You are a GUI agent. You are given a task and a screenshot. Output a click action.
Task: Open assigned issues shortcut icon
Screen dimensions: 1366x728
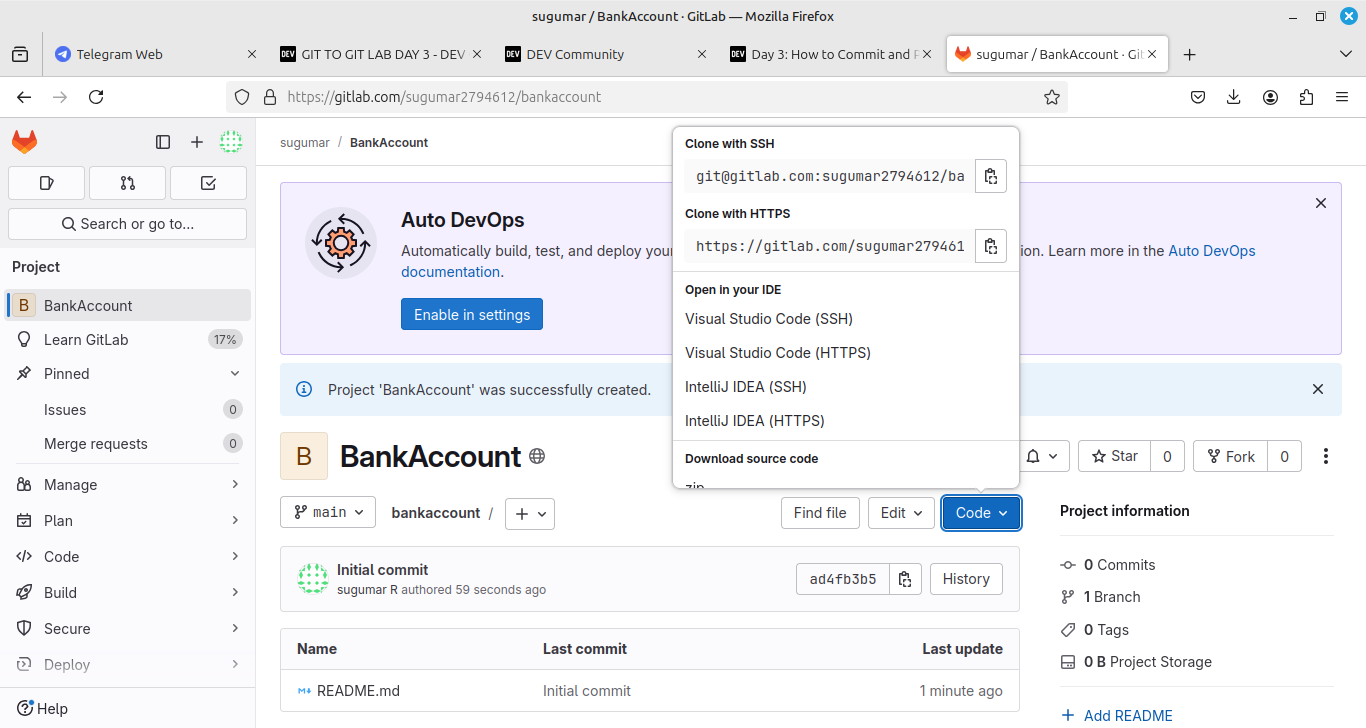point(46,183)
